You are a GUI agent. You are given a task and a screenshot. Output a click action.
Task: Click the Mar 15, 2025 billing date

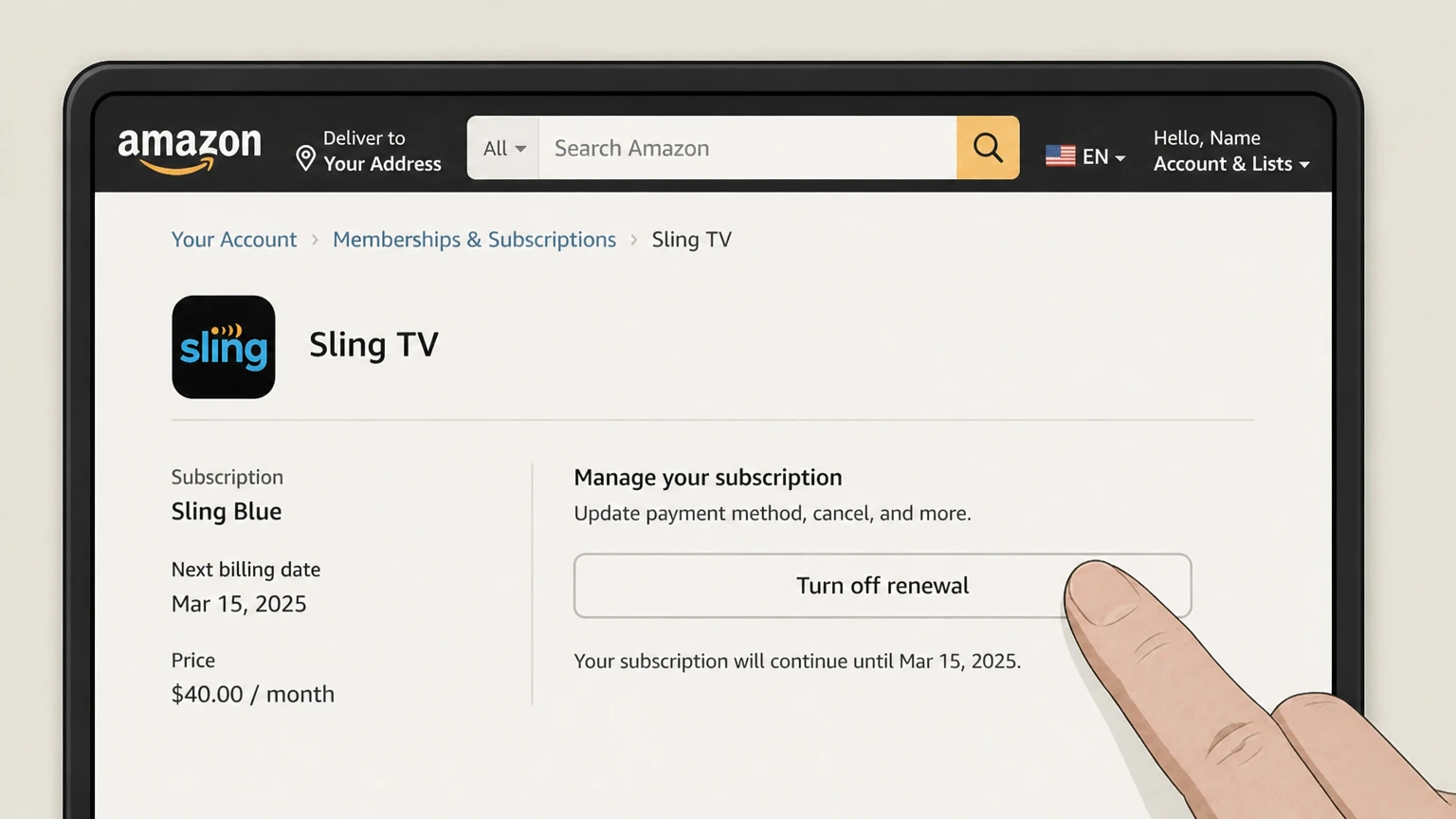(x=239, y=604)
